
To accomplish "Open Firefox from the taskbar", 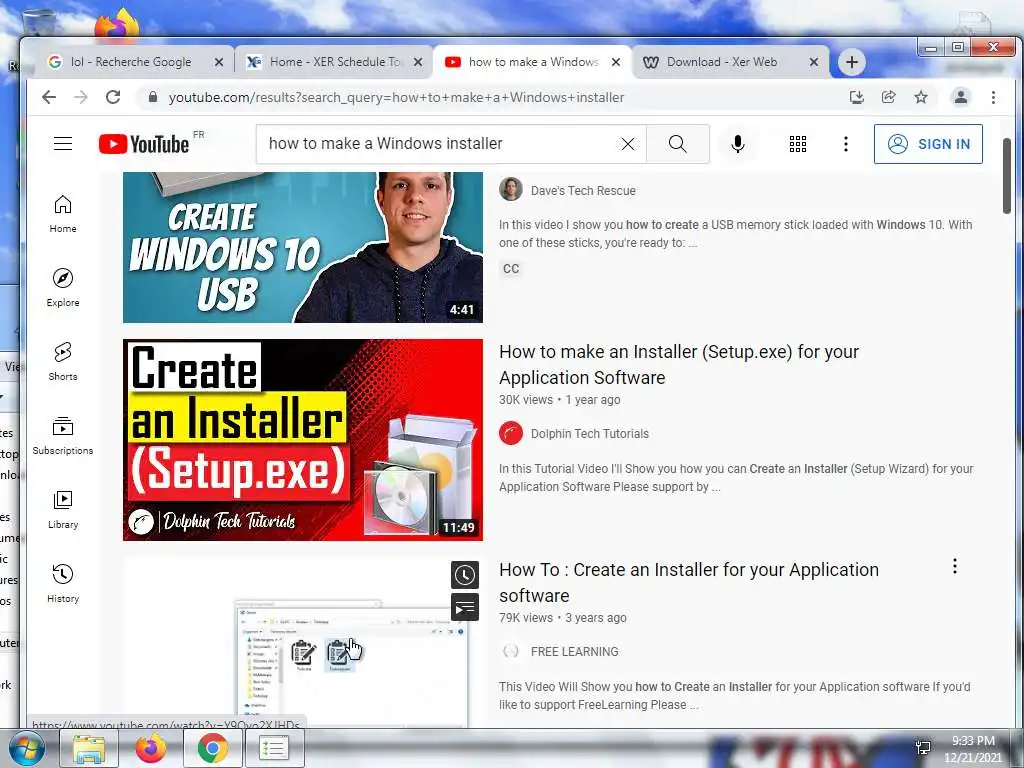I will (x=151, y=748).
